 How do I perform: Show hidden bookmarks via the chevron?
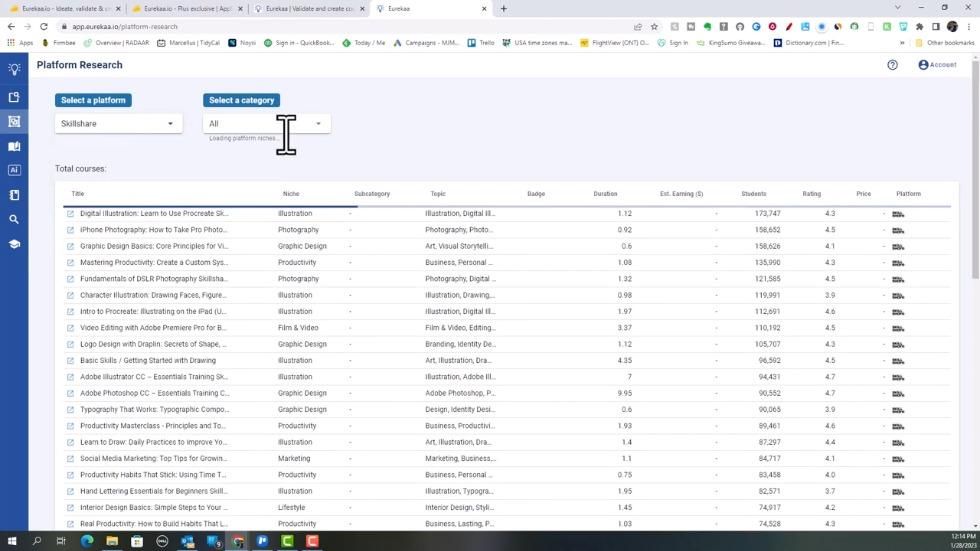[902, 43]
